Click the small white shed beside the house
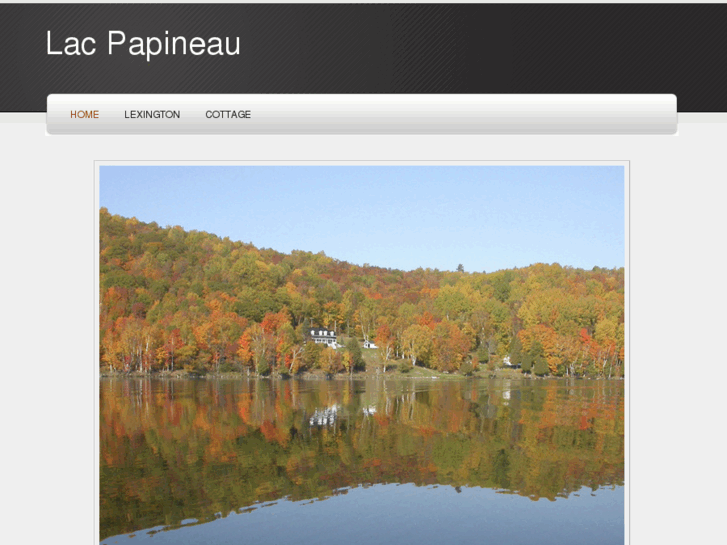This screenshot has width=727, height=545. (370, 345)
